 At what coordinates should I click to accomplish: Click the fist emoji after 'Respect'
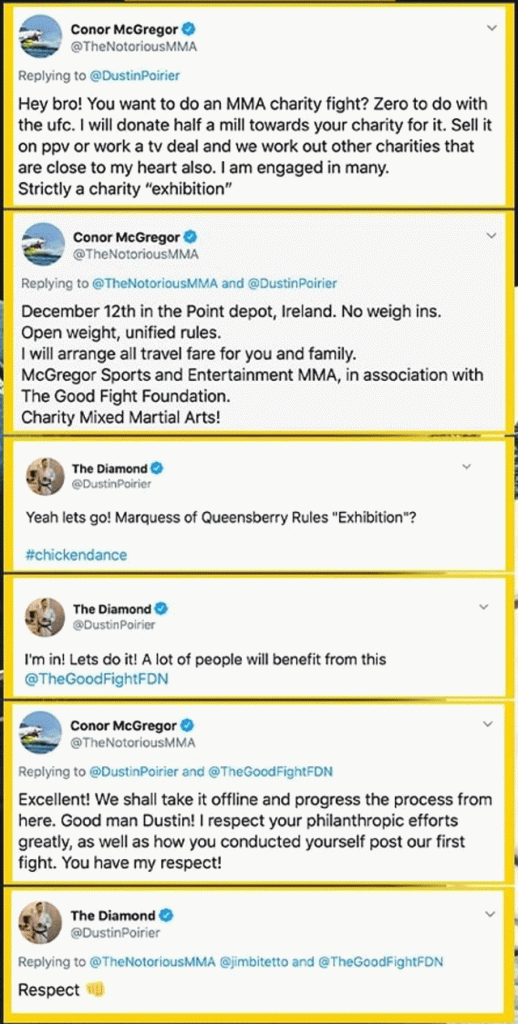click(95, 990)
